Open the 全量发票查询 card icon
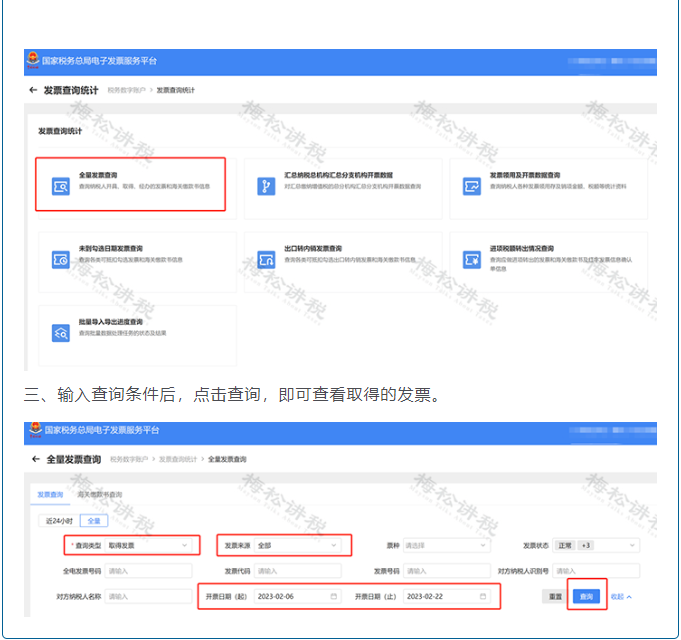This screenshot has height=640, width=681. [x=61, y=186]
